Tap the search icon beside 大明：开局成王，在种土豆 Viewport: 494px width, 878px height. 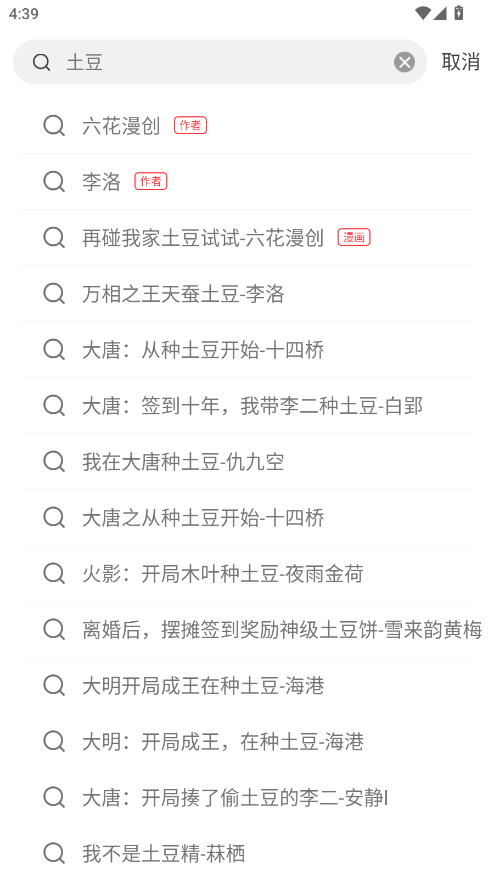click(x=54, y=742)
